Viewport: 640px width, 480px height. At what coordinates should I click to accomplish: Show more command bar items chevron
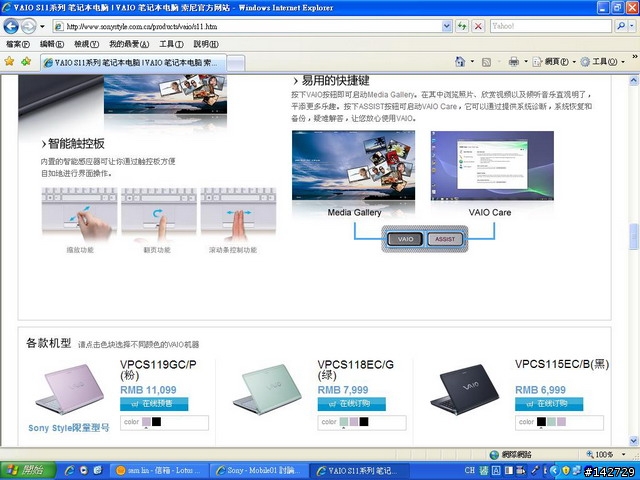(x=635, y=56)
